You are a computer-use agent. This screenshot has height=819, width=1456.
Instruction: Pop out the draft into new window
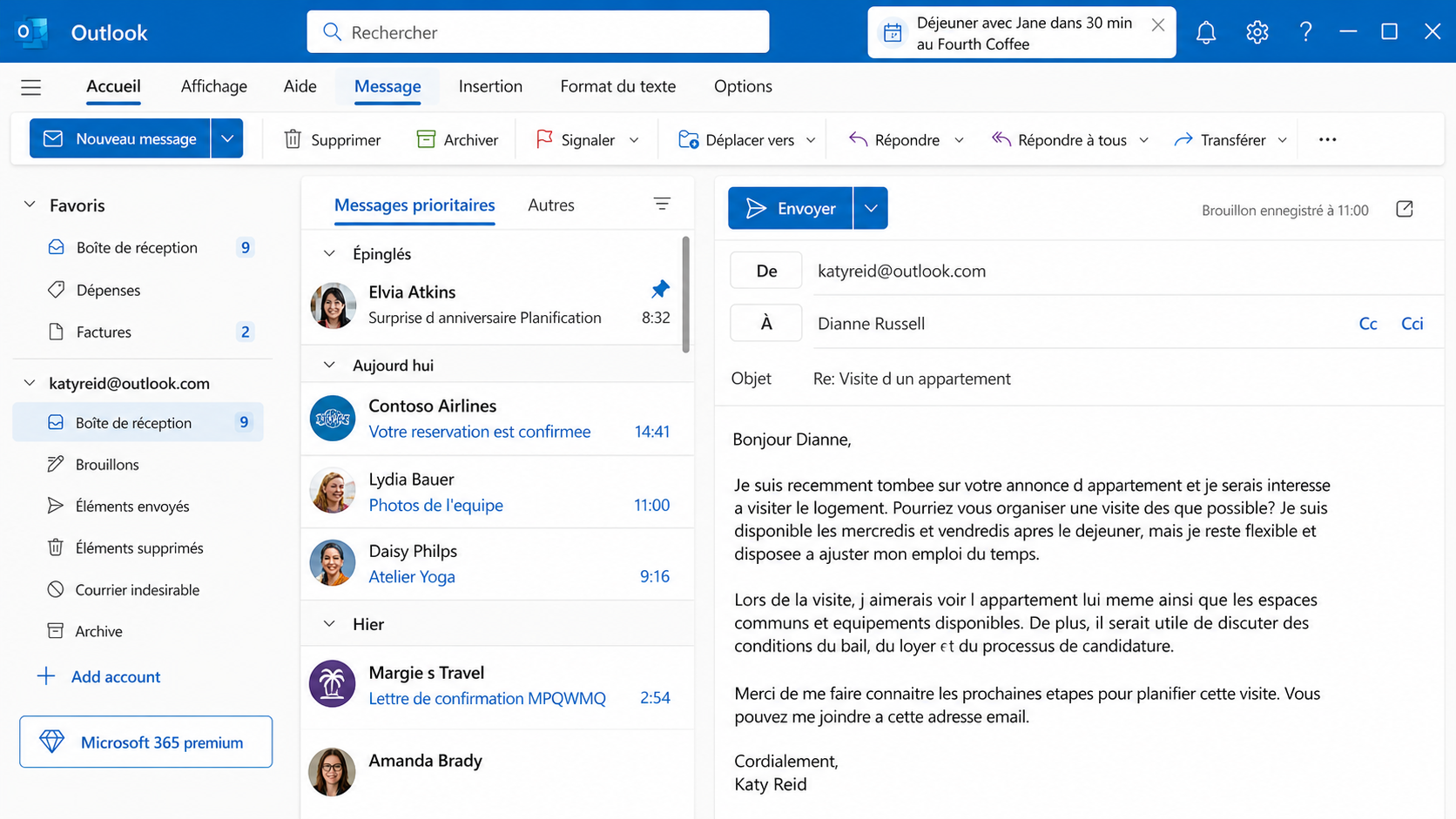pyautogui.click(x=1404, y=209)
